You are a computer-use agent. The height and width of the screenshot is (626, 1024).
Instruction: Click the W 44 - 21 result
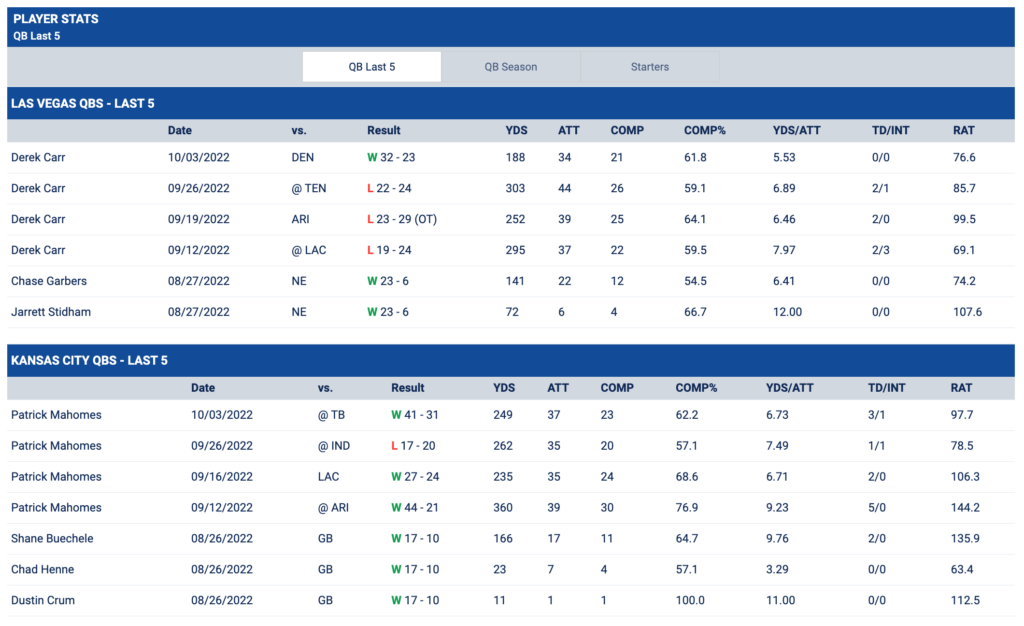click(415, 508)
